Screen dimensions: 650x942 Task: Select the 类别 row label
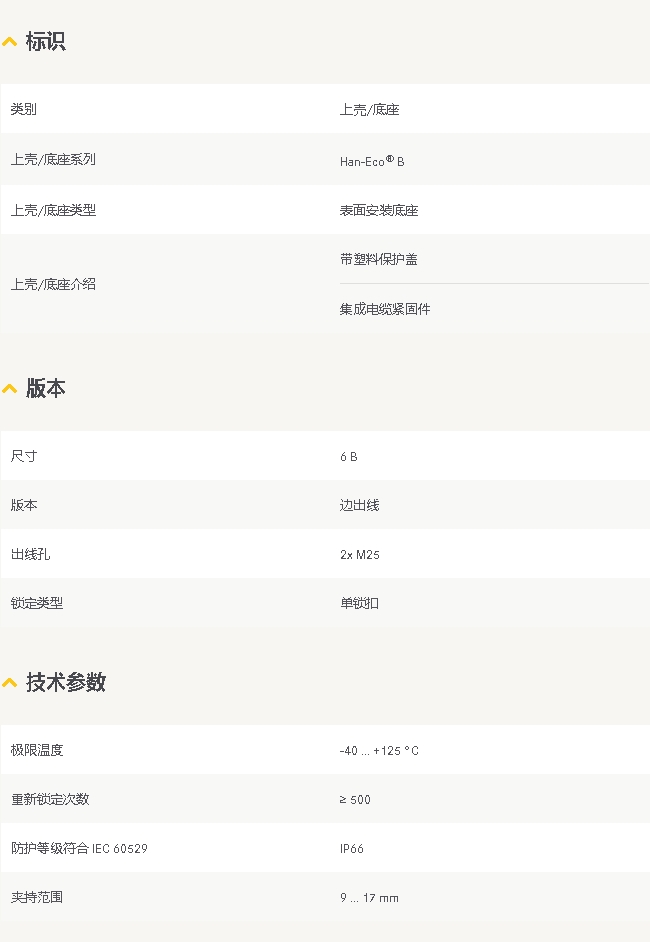[x=23, y=109]
